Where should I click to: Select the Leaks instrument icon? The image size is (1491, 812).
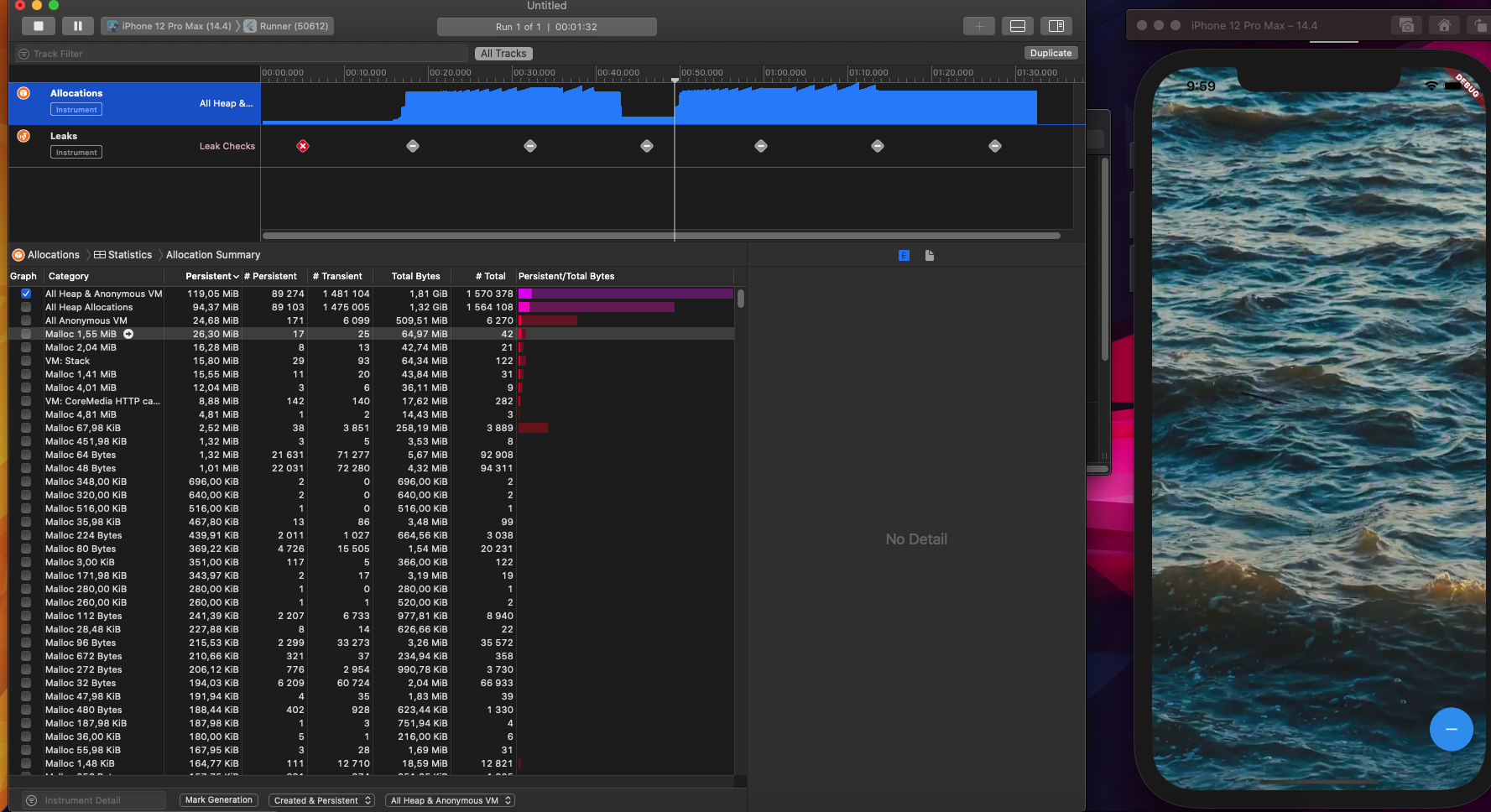click(23, 135)
